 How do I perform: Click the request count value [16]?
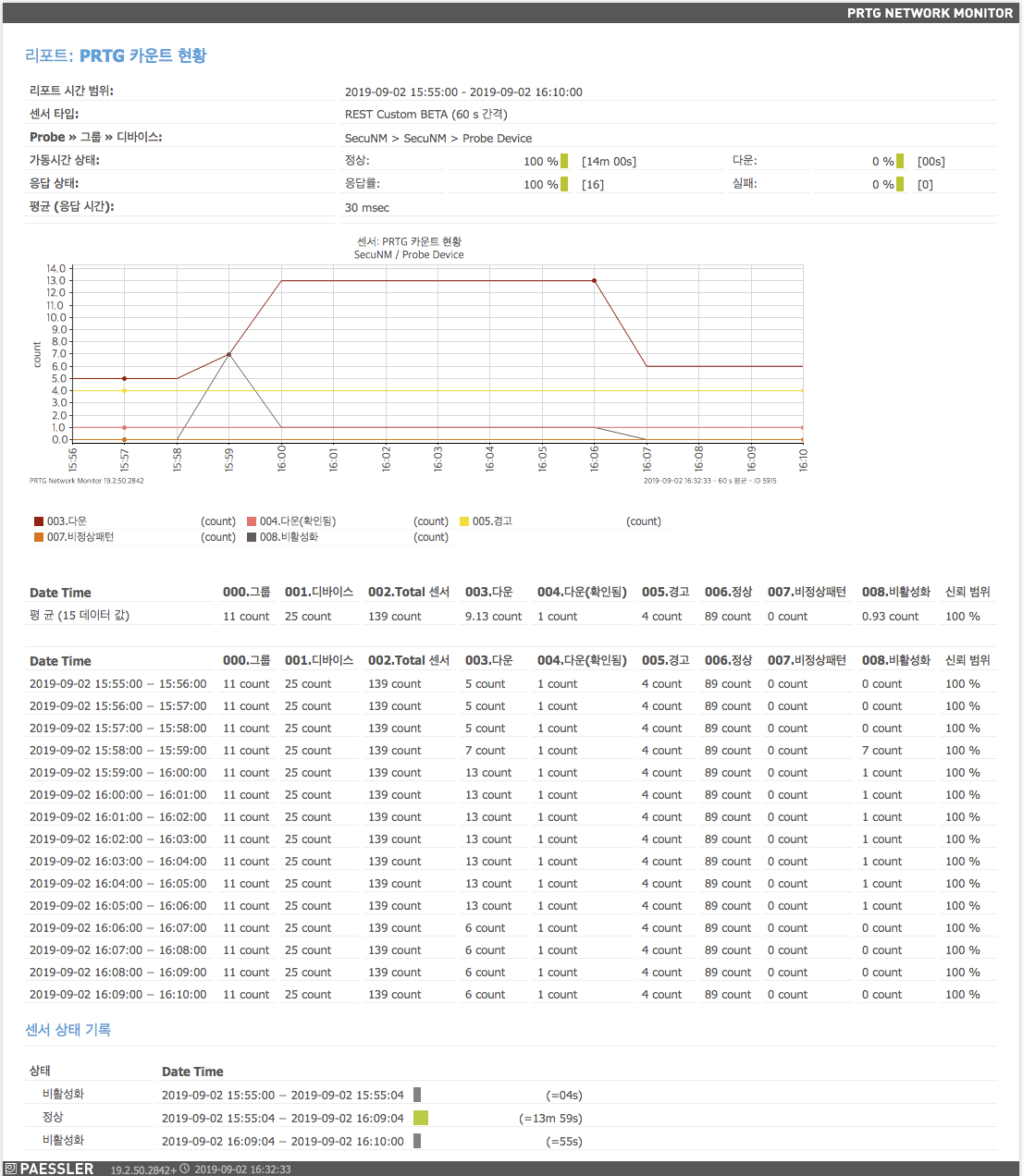[593, 185]
